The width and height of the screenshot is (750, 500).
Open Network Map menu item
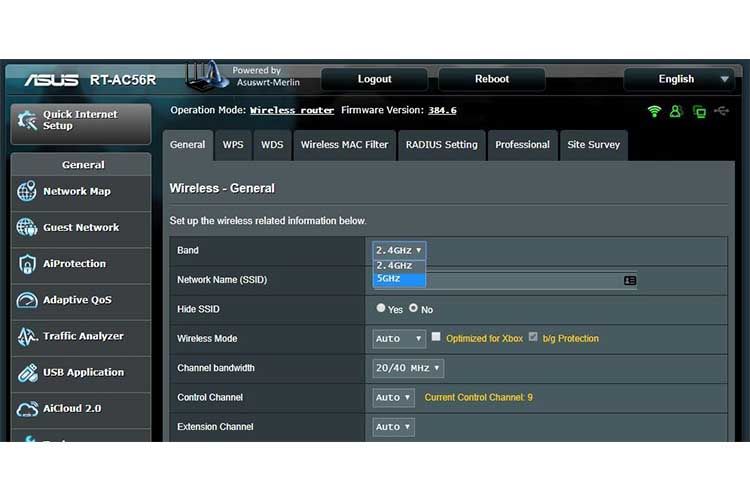pyautogui.click(x=81, y=191)
